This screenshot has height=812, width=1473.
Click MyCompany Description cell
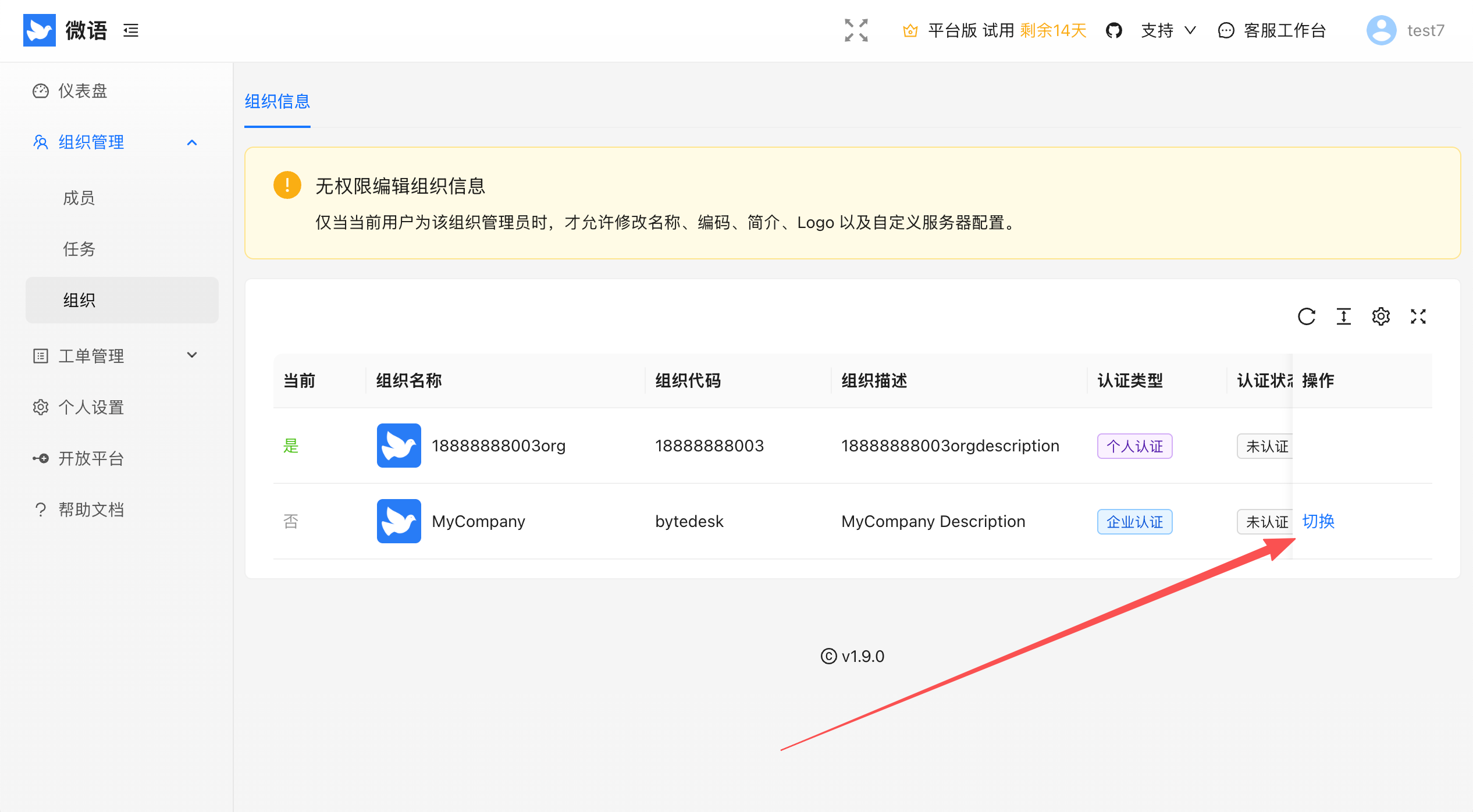933,521
